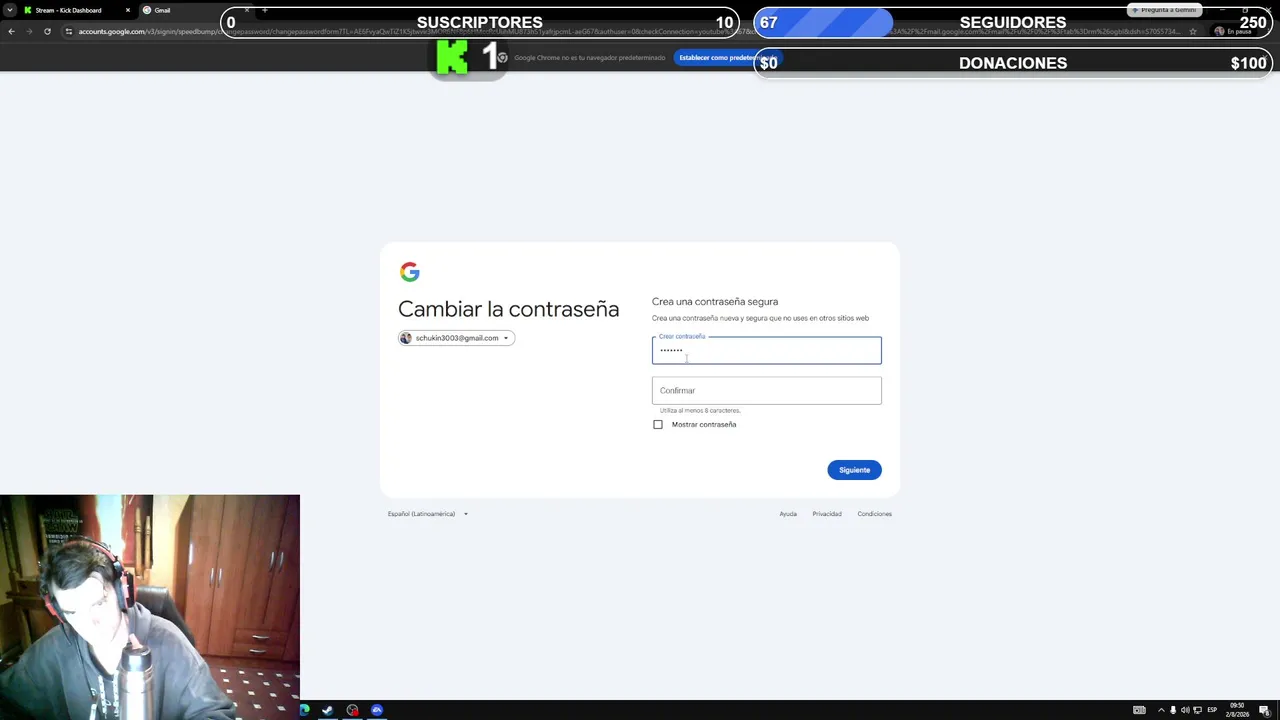This screenshot has width=1280, height=720.
Task: Click the Google logo on the card
Action: pyautogui.click(x=409, y=272)
